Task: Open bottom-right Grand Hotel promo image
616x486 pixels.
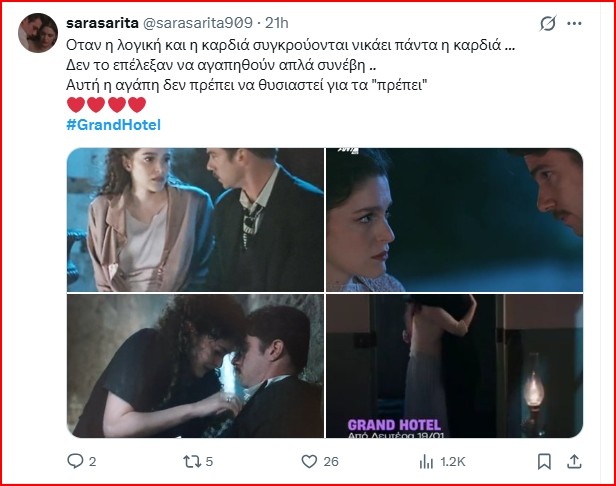Action: [455, 366]
